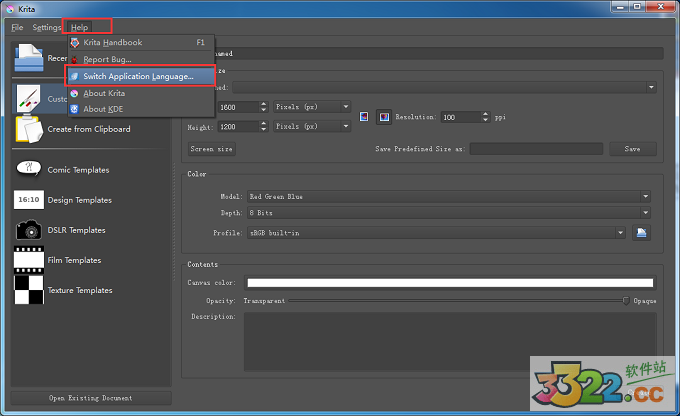680x416 pixels.
Task: Open the Film Templates filmstrip icon
Action: (29, 260)
